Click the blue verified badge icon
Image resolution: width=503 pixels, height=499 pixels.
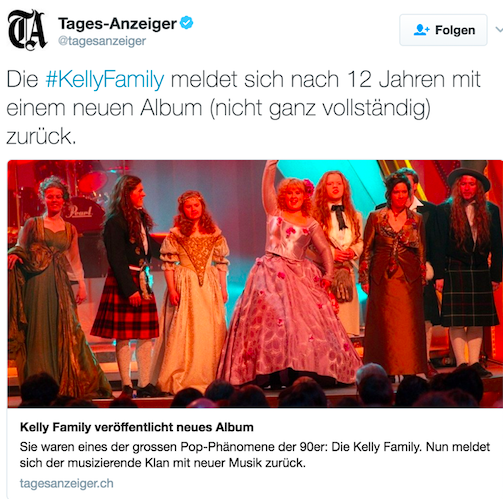187,23
